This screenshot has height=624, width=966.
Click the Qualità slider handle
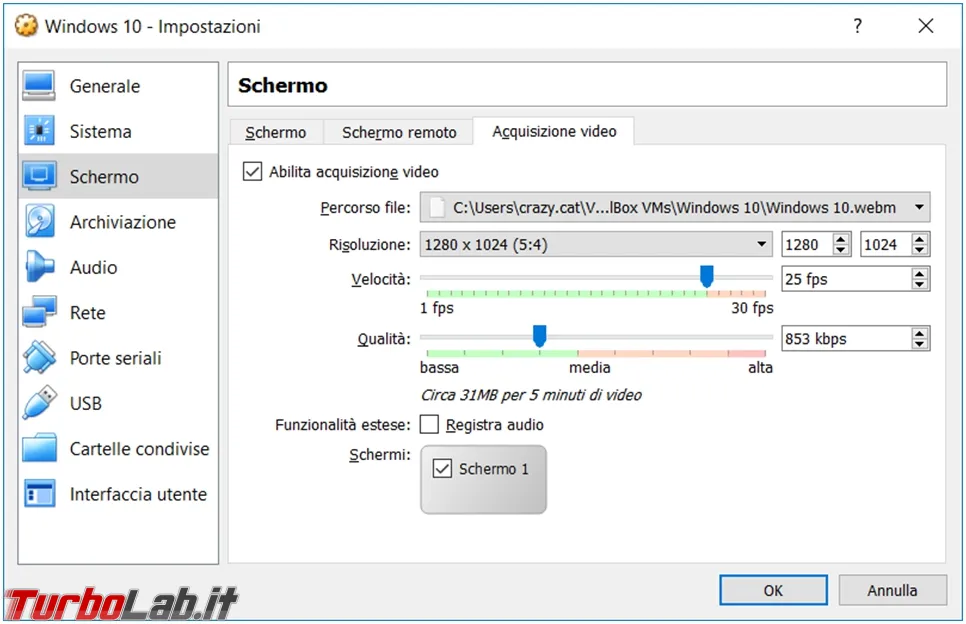540,336
